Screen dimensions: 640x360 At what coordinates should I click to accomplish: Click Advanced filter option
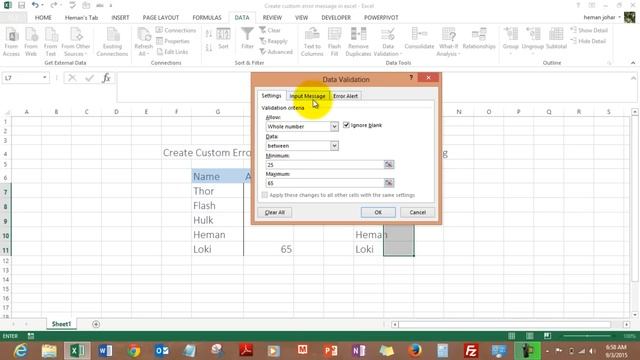pyautogui.click(x=276, y=52)
